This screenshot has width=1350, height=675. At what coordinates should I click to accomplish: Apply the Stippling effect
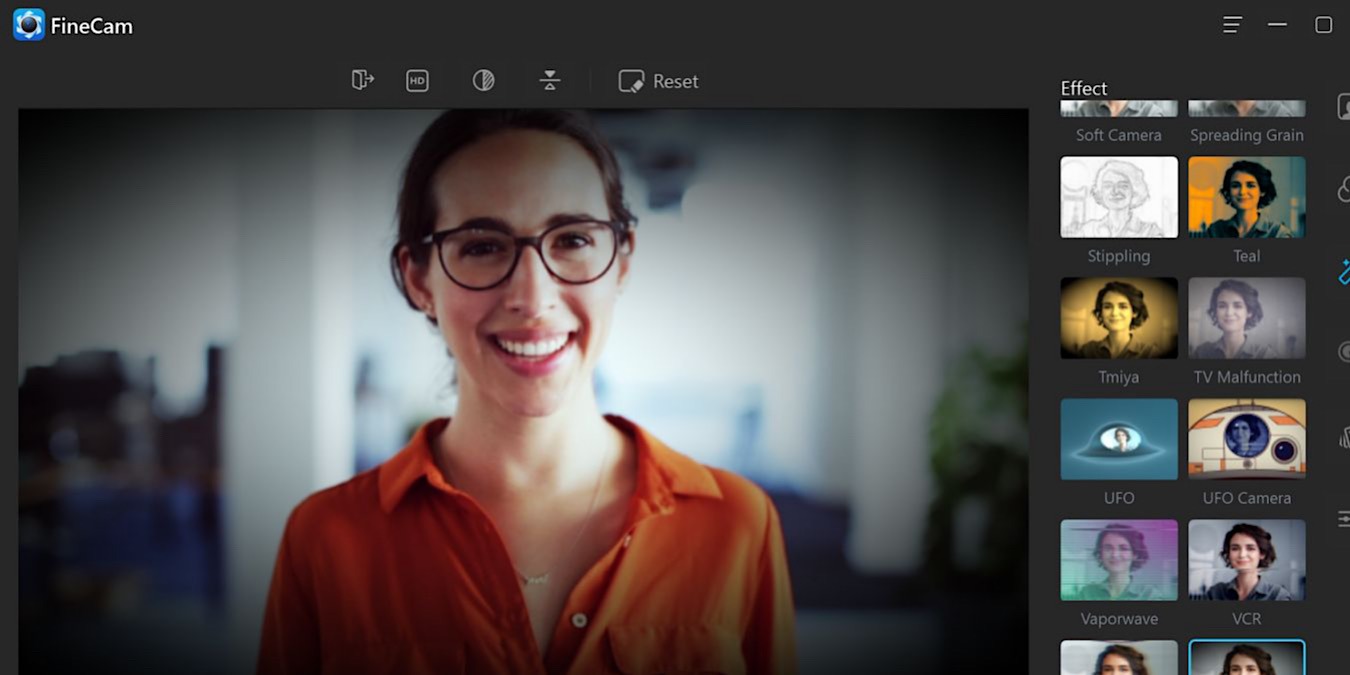pos(1118,197)
